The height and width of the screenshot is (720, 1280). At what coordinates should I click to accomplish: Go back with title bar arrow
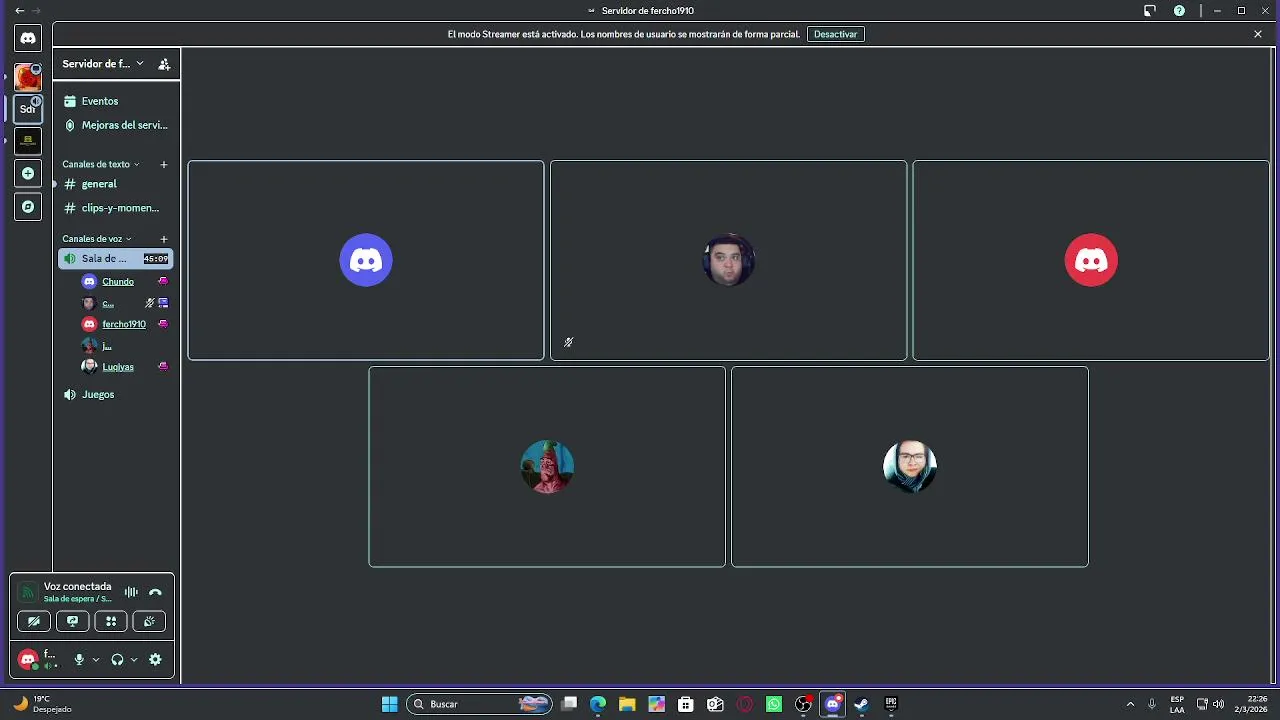point(19,11)
